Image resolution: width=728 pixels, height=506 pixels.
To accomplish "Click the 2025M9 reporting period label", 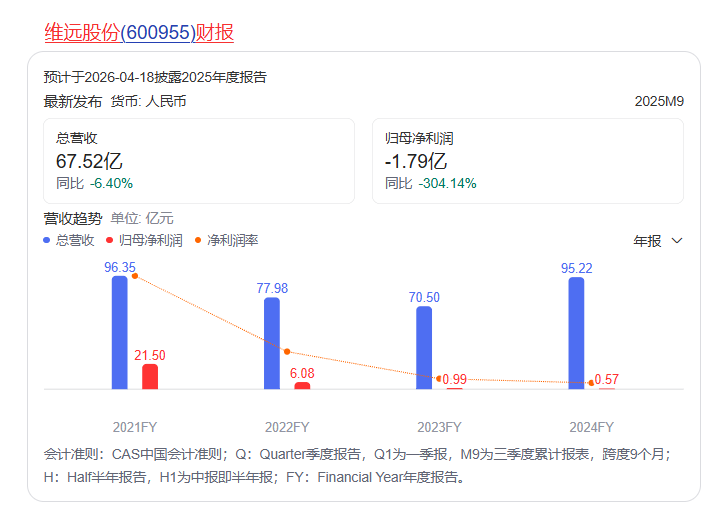I will click(x=659, y=101).
